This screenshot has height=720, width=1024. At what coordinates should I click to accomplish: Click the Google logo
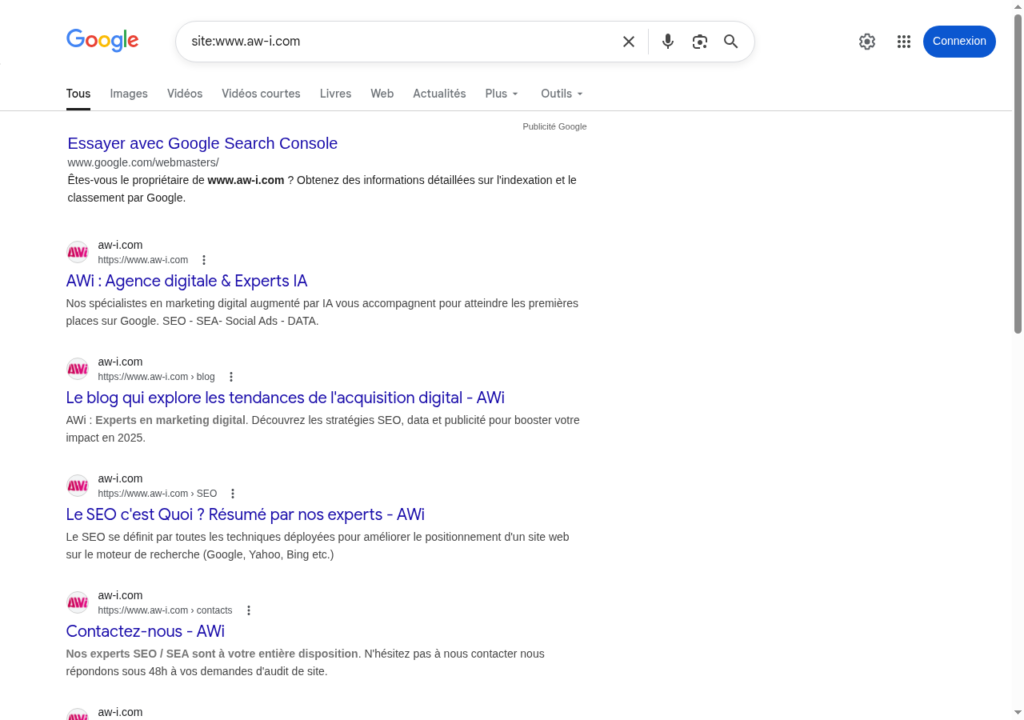tap(102, 41)
